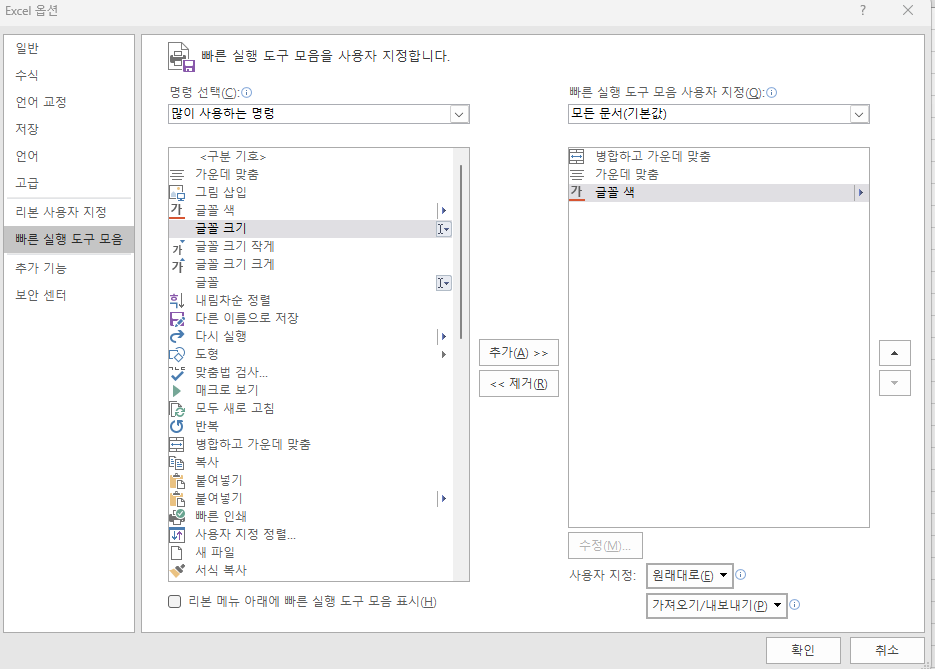Click the info icon beside 원래대로 dropdown
Viewport: 935px width, 669px height.
pyautogui.click(x=741, y=575)
